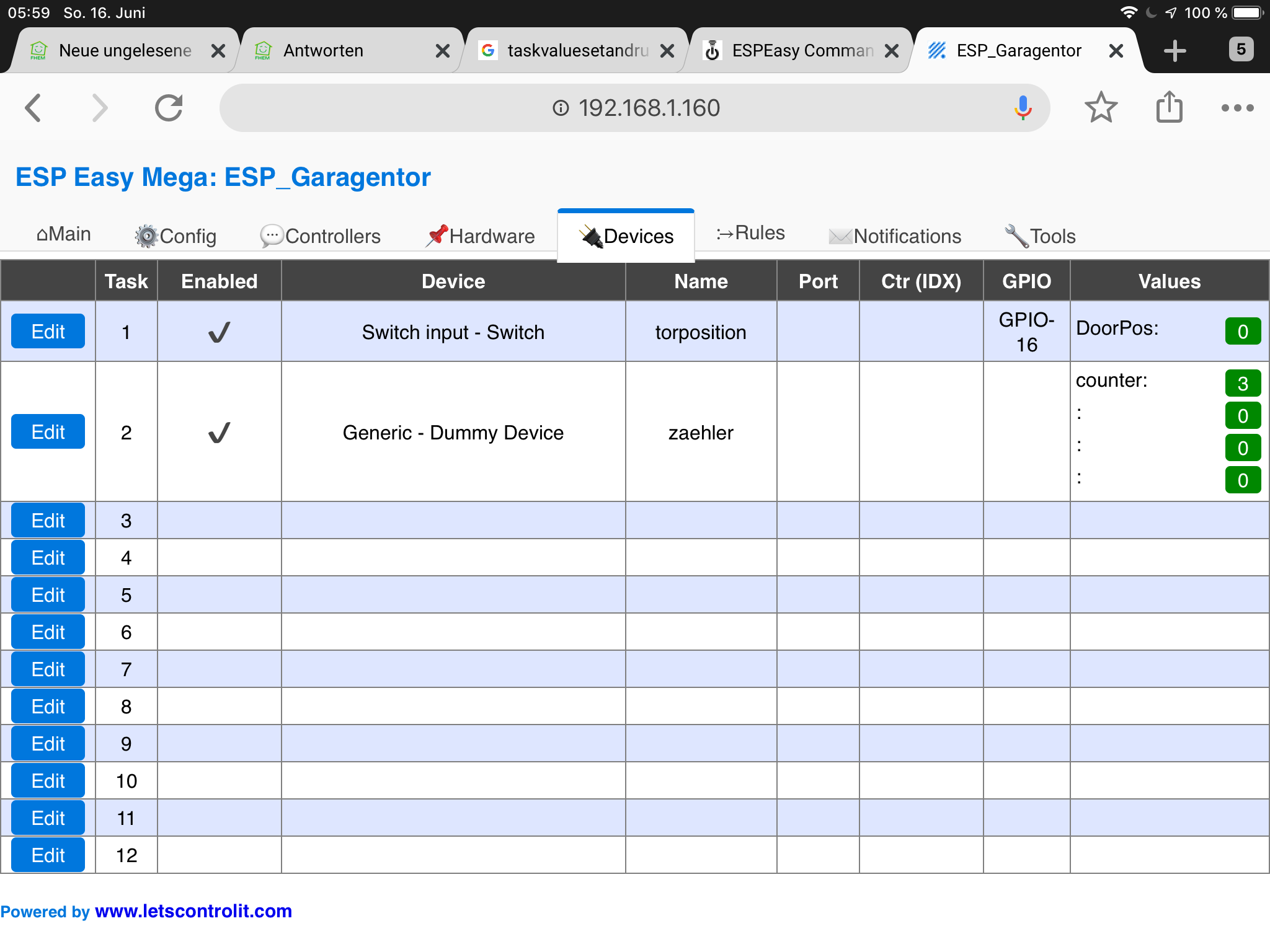Go to the Tools tab
Image resolution: width=1270 pixels, height=952 pixels.
point(1040,236)
